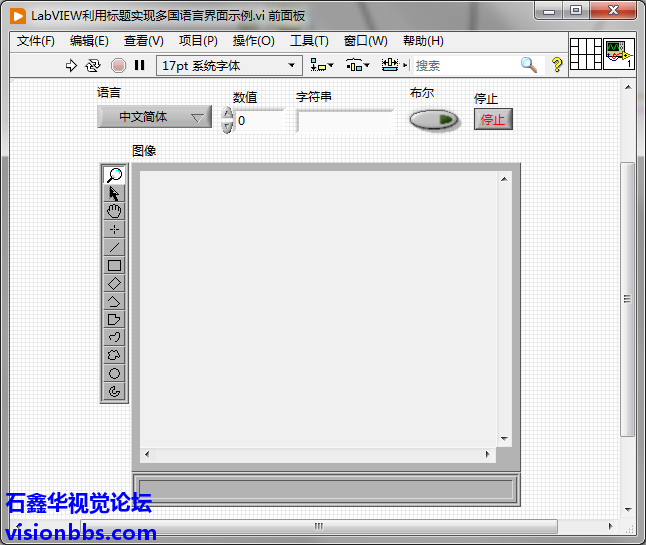
Task: Click the search magnifier icon
Action: (529, 65)
